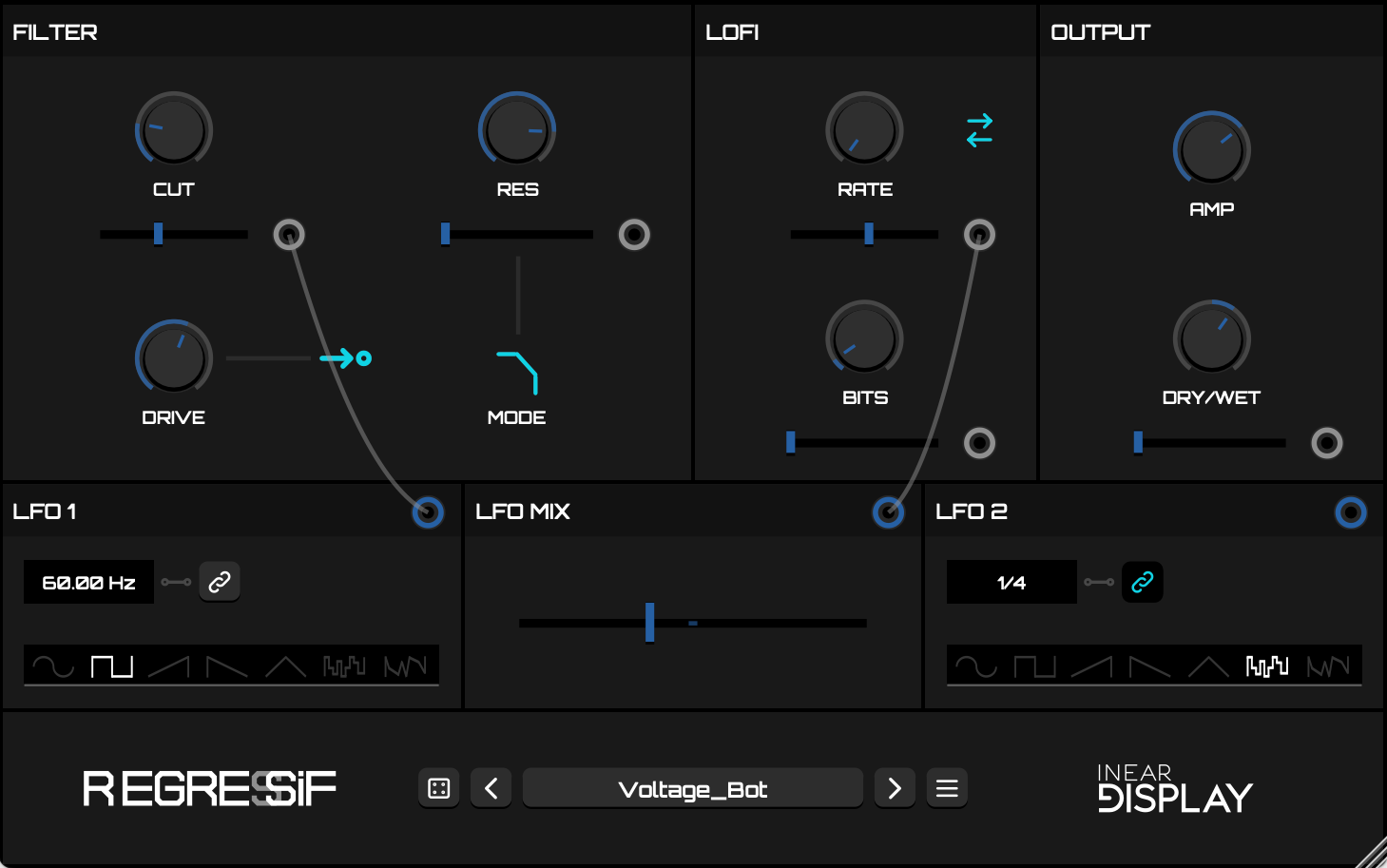Toggle LFO 2 tempo sync link
Viewport: 1387px width, 868px height.
(1143, 582)
